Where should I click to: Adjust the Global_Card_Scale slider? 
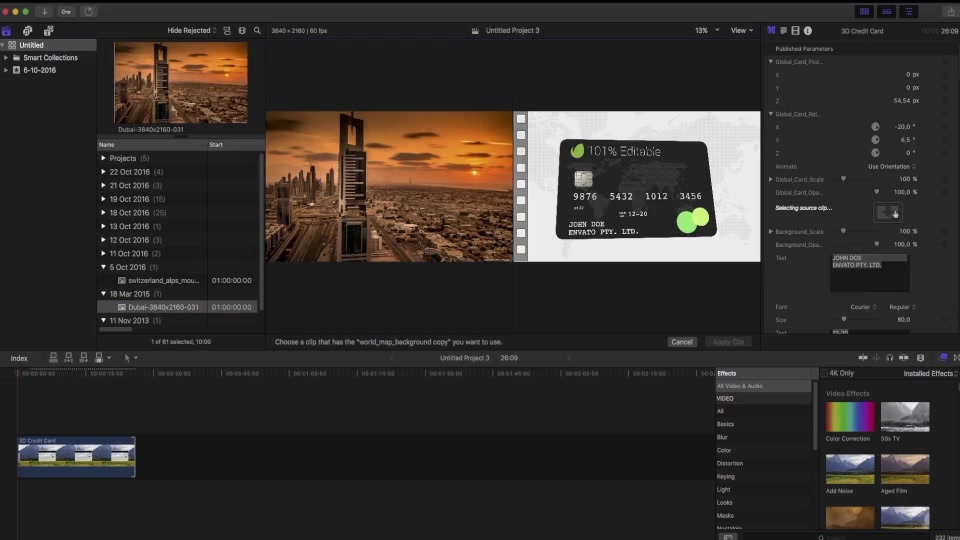(843, 179)
